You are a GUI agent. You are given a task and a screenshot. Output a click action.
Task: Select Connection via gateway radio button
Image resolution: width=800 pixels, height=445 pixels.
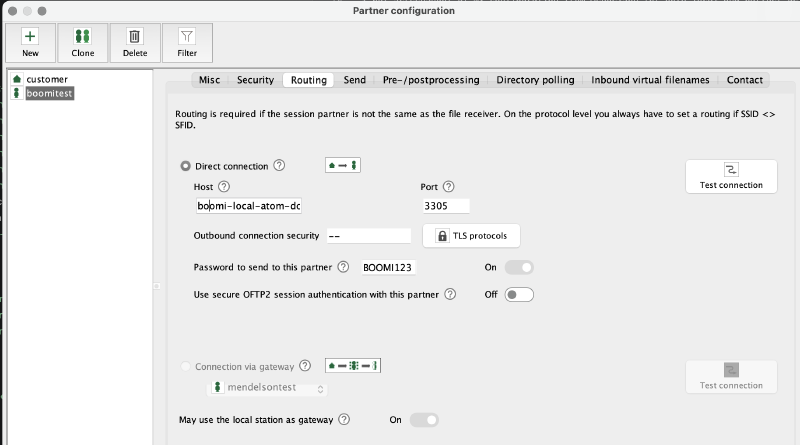186,366
